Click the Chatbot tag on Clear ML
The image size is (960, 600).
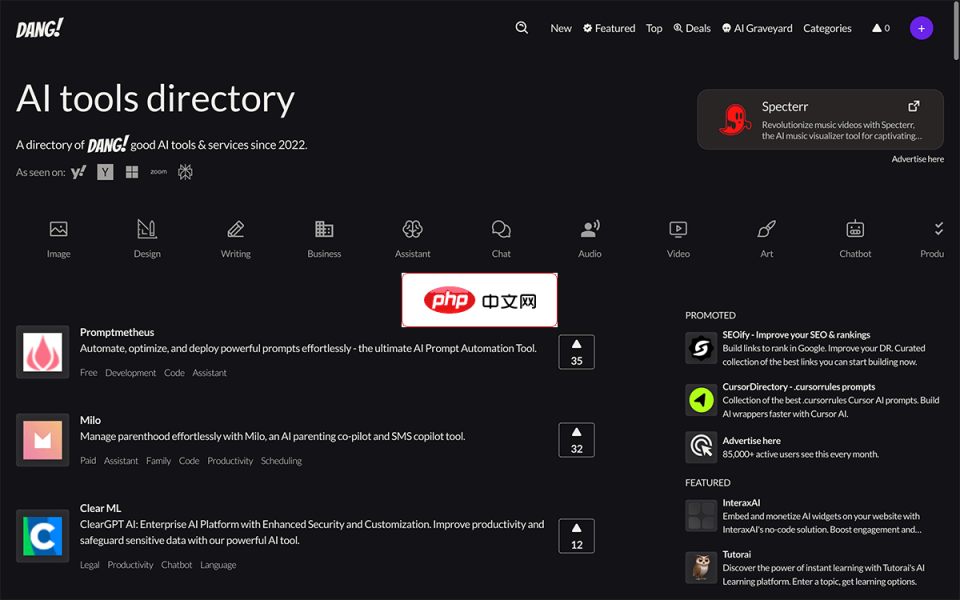point(176,564)
